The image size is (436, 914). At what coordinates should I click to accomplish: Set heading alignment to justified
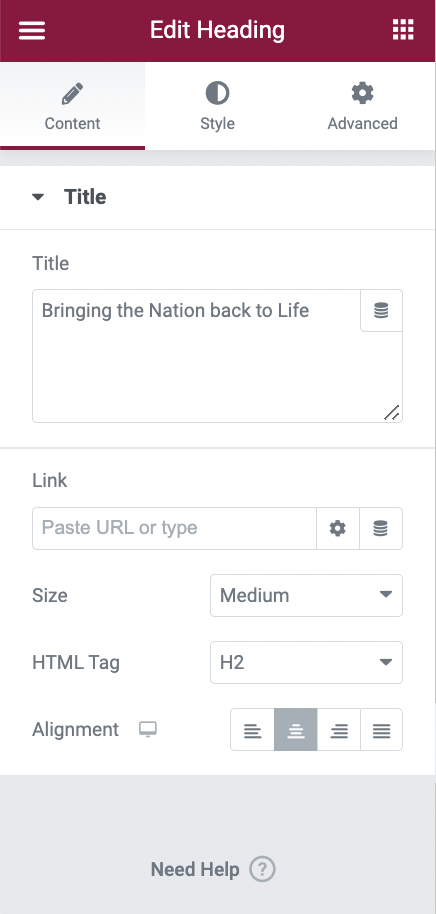(381, 730)
